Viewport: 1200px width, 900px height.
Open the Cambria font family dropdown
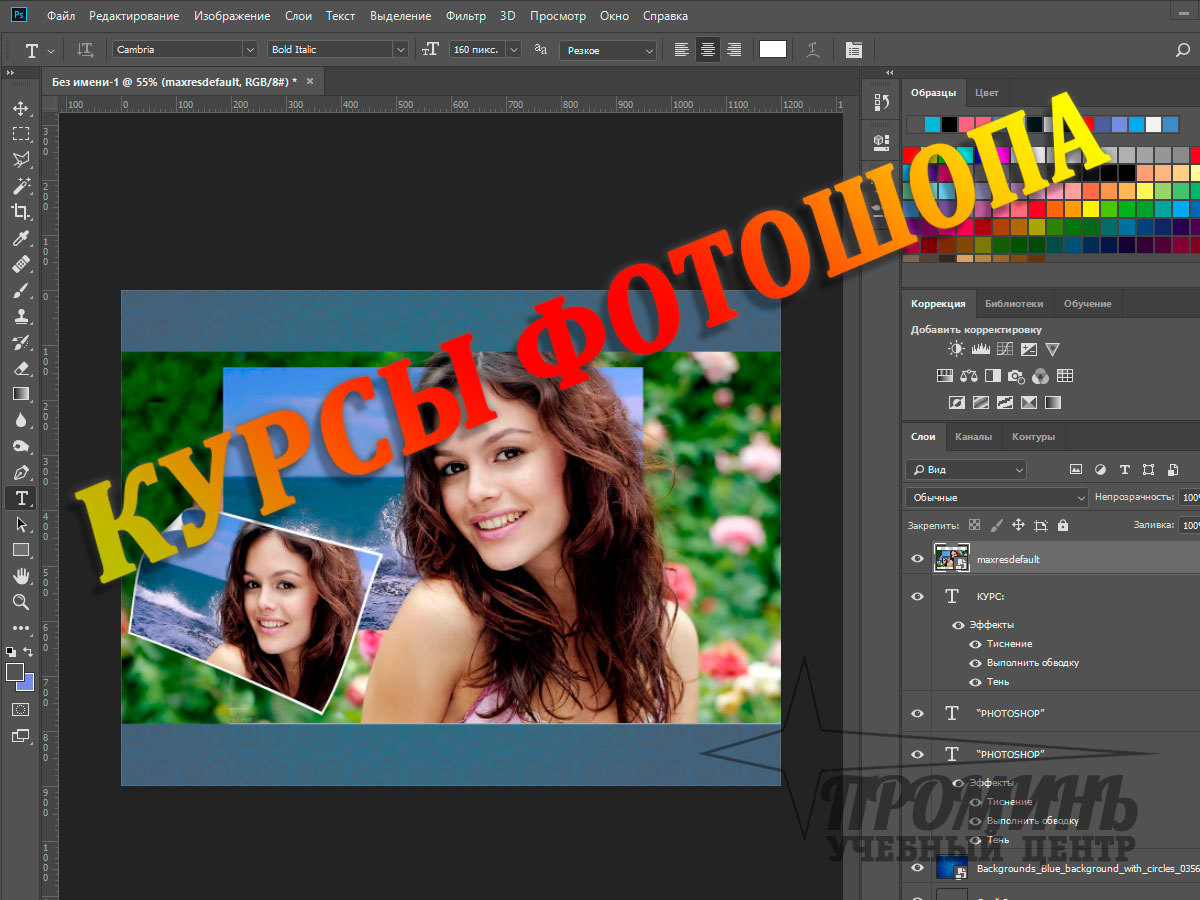click(250, 49)
